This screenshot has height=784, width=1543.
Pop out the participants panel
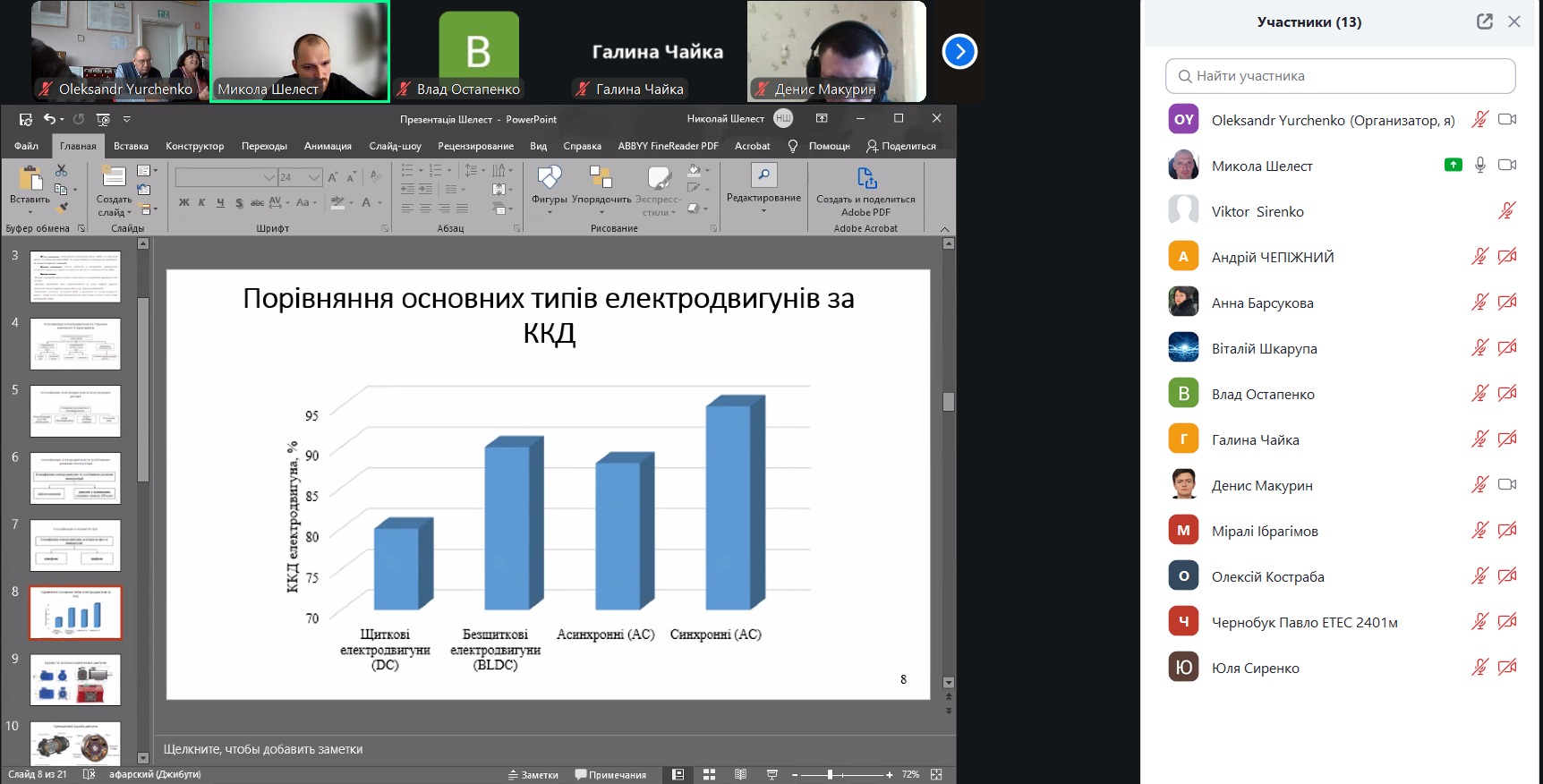coord(1484,21)
